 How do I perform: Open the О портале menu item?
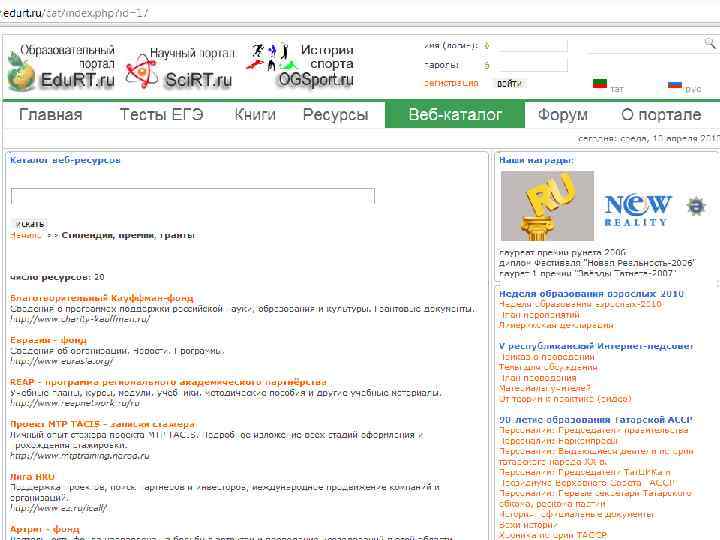click(661, 114)
